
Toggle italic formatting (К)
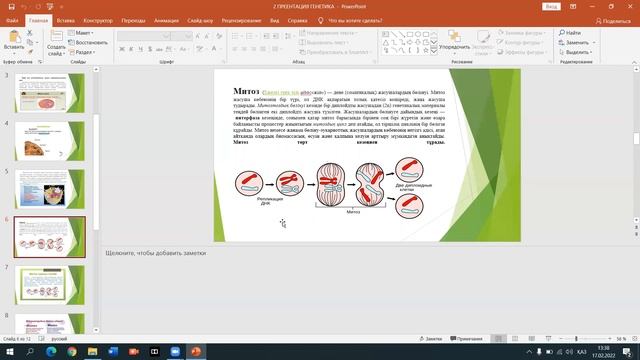[131, 49]
